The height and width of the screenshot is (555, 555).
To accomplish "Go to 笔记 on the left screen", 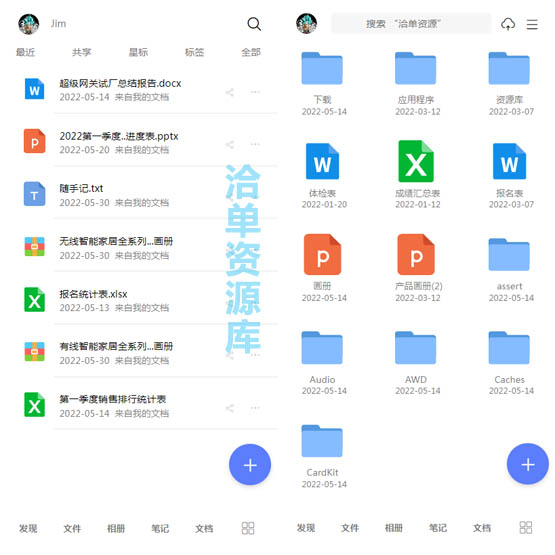I will (160, 528).
